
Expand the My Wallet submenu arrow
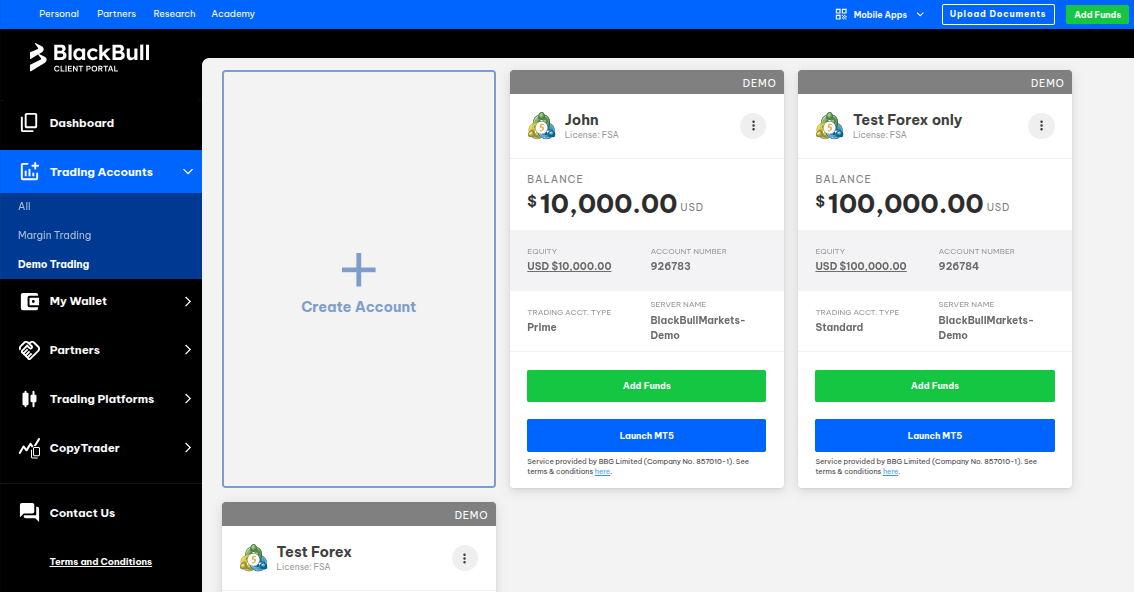[x=188, y=301]
